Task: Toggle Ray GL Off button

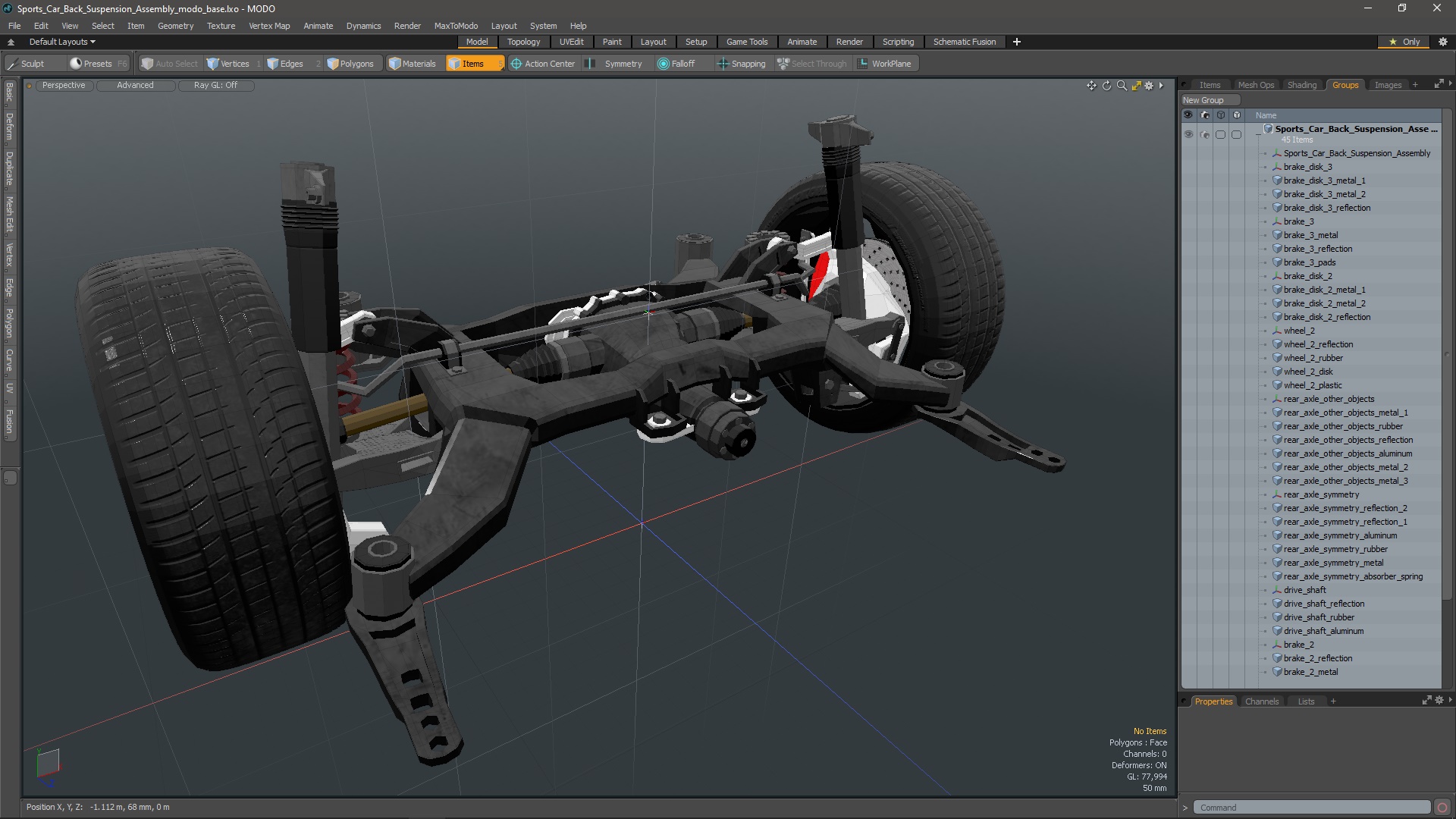Action: 215,85
